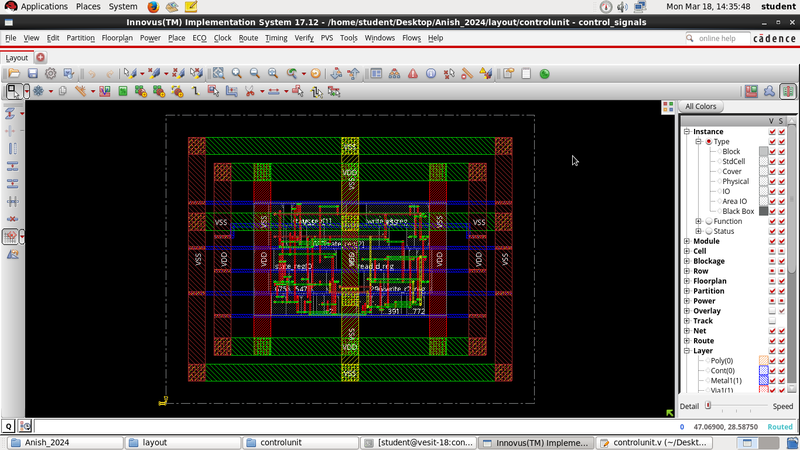Select the Function radio button under Instance
Screen dimensions: 800x450
709,221
